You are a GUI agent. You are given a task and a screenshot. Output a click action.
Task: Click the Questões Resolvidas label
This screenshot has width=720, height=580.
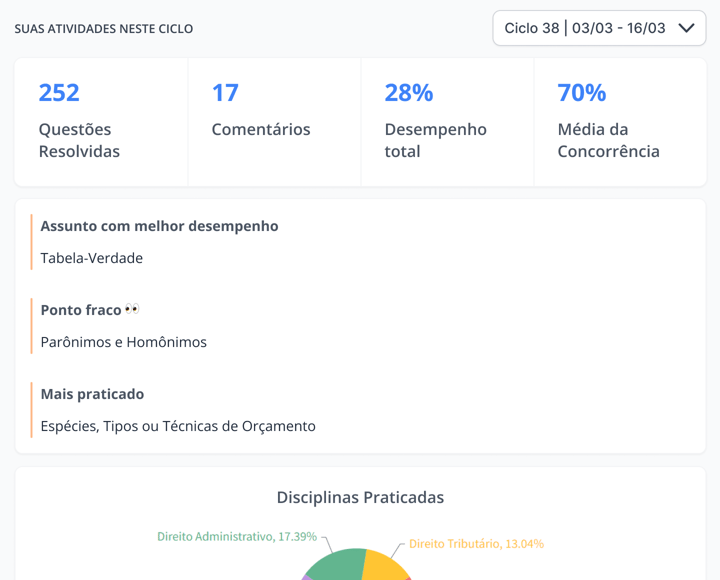(79, 141)
